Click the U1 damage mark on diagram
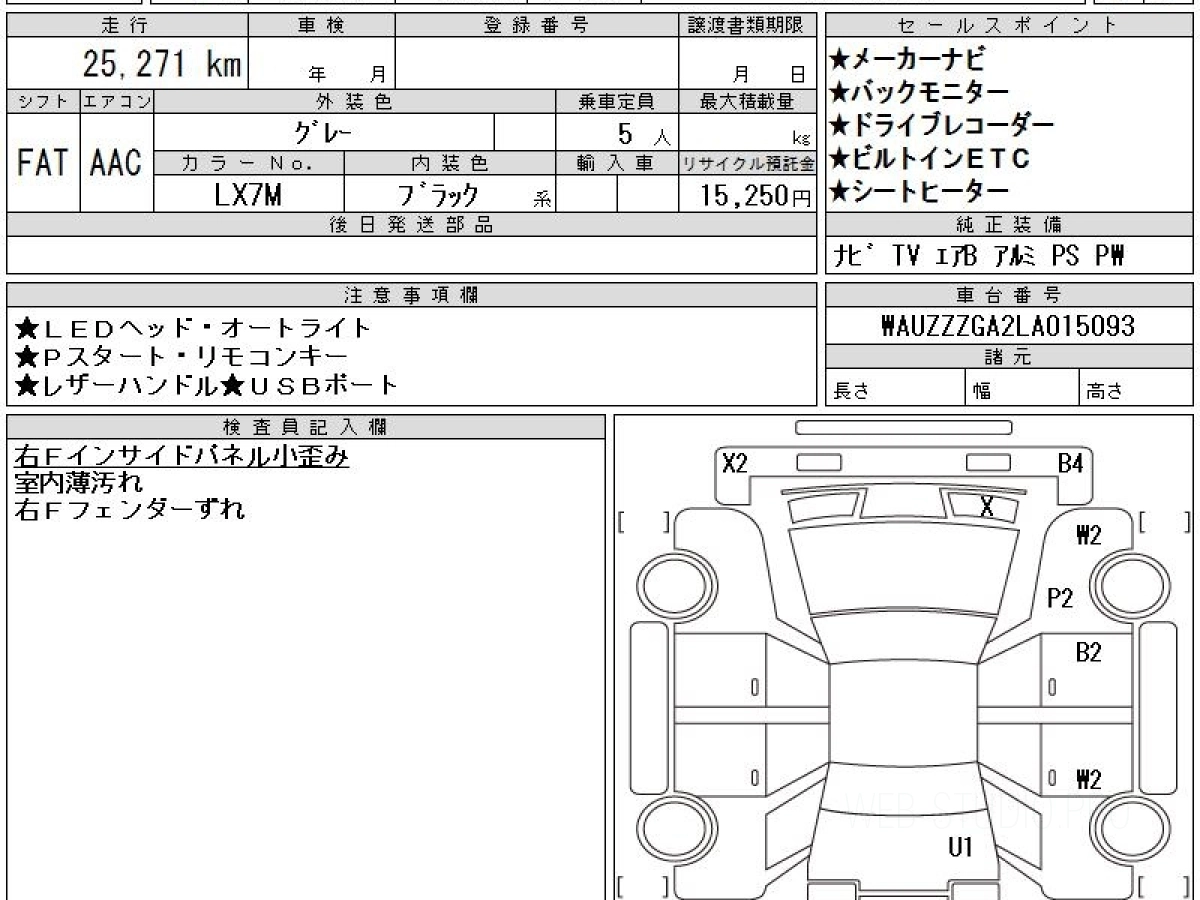This screenshot has width=1200, height=900. pos(960,848)
